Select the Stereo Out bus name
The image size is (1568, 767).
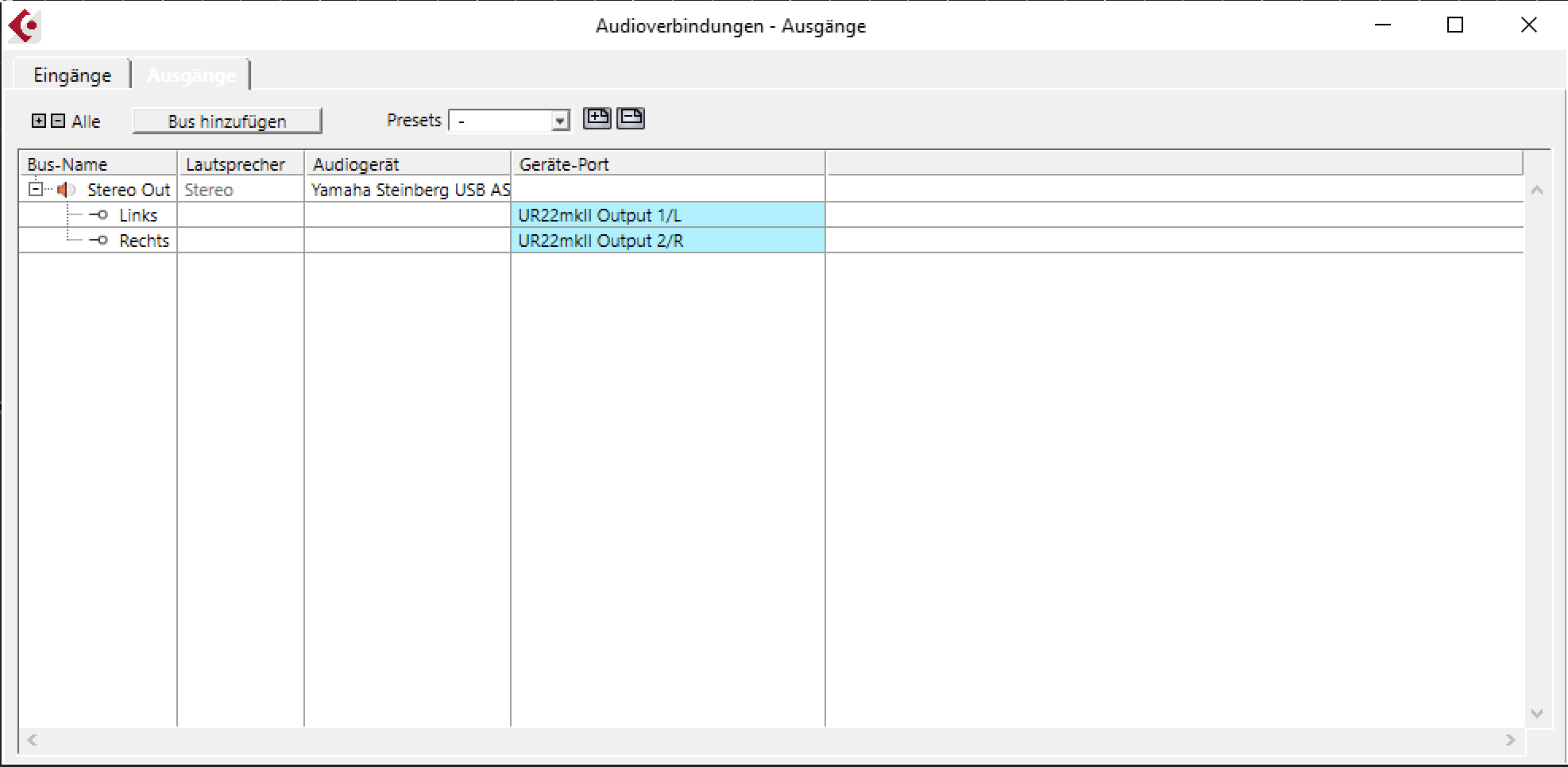pos(128,190)
